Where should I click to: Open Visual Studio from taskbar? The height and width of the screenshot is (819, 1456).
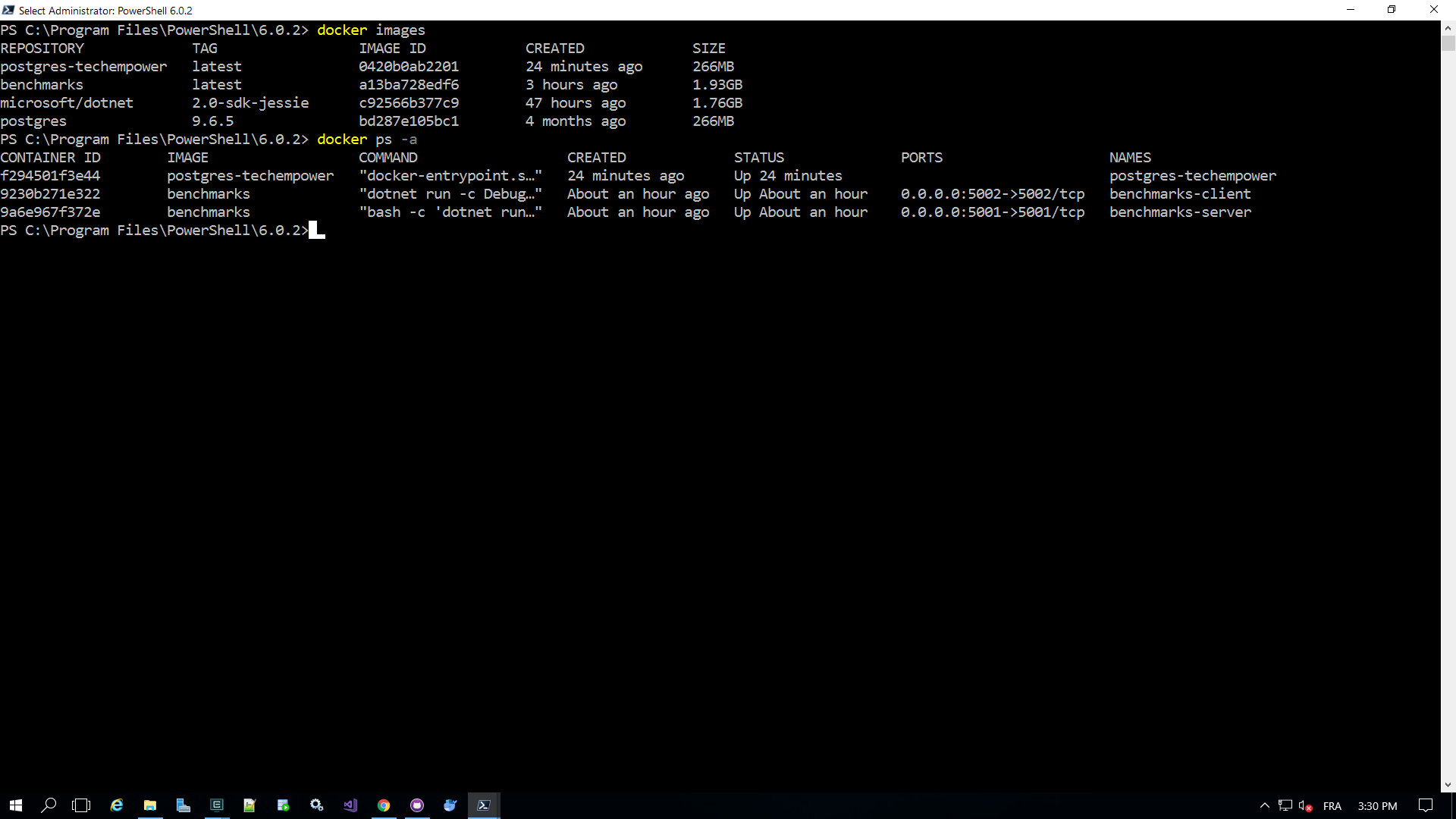350,805
